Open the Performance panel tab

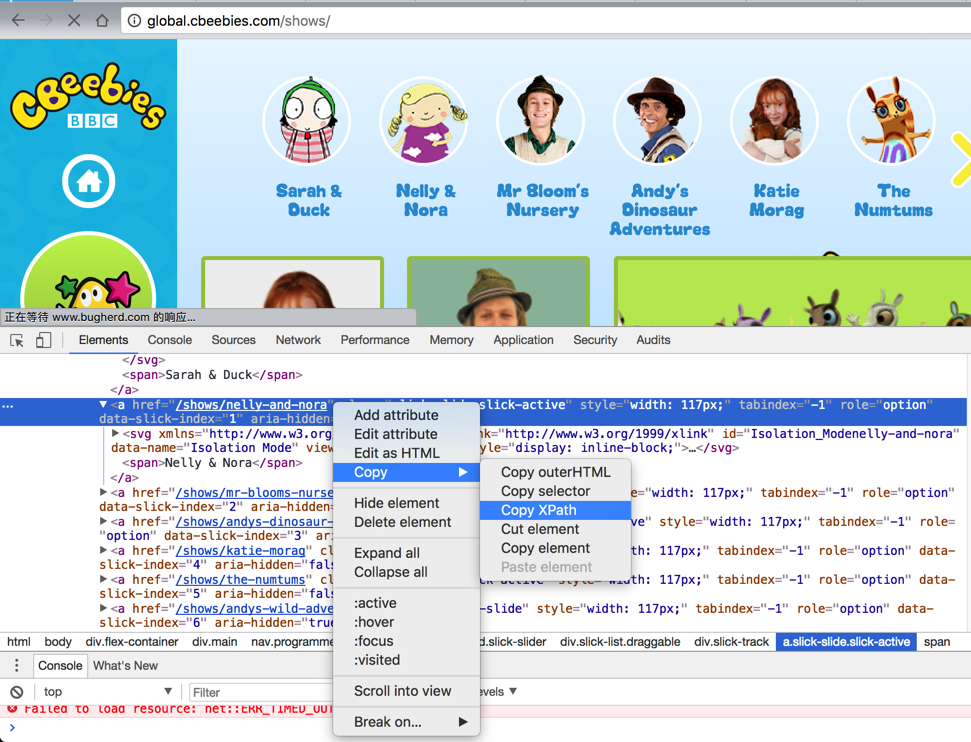(375, 340)
